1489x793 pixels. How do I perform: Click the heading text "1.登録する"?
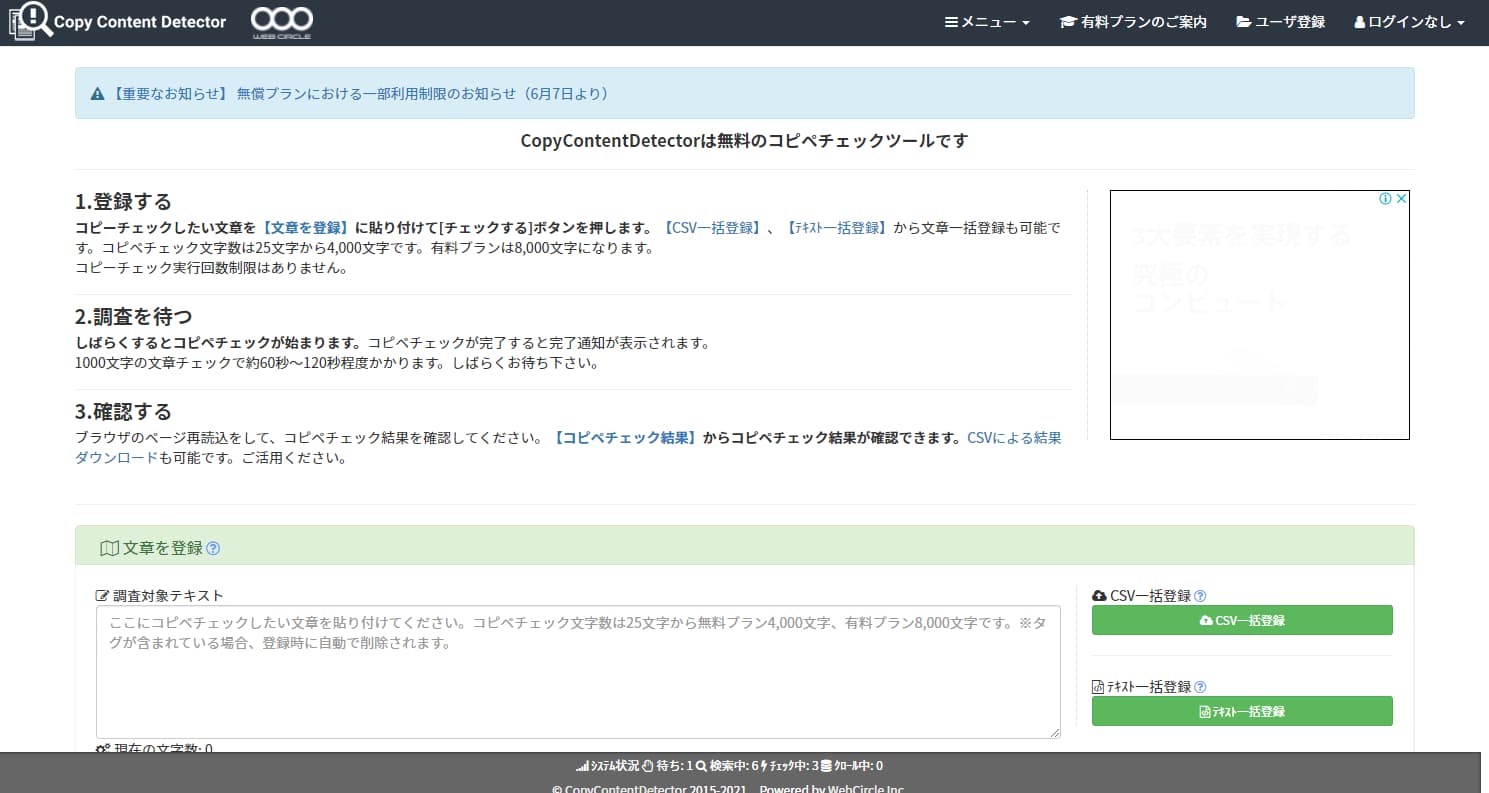[124, 201]
